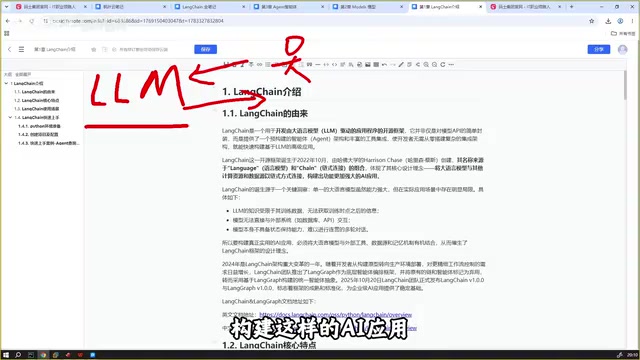
Task: Open Chrome from the taskbar
Action: click(x=43, y=355)
